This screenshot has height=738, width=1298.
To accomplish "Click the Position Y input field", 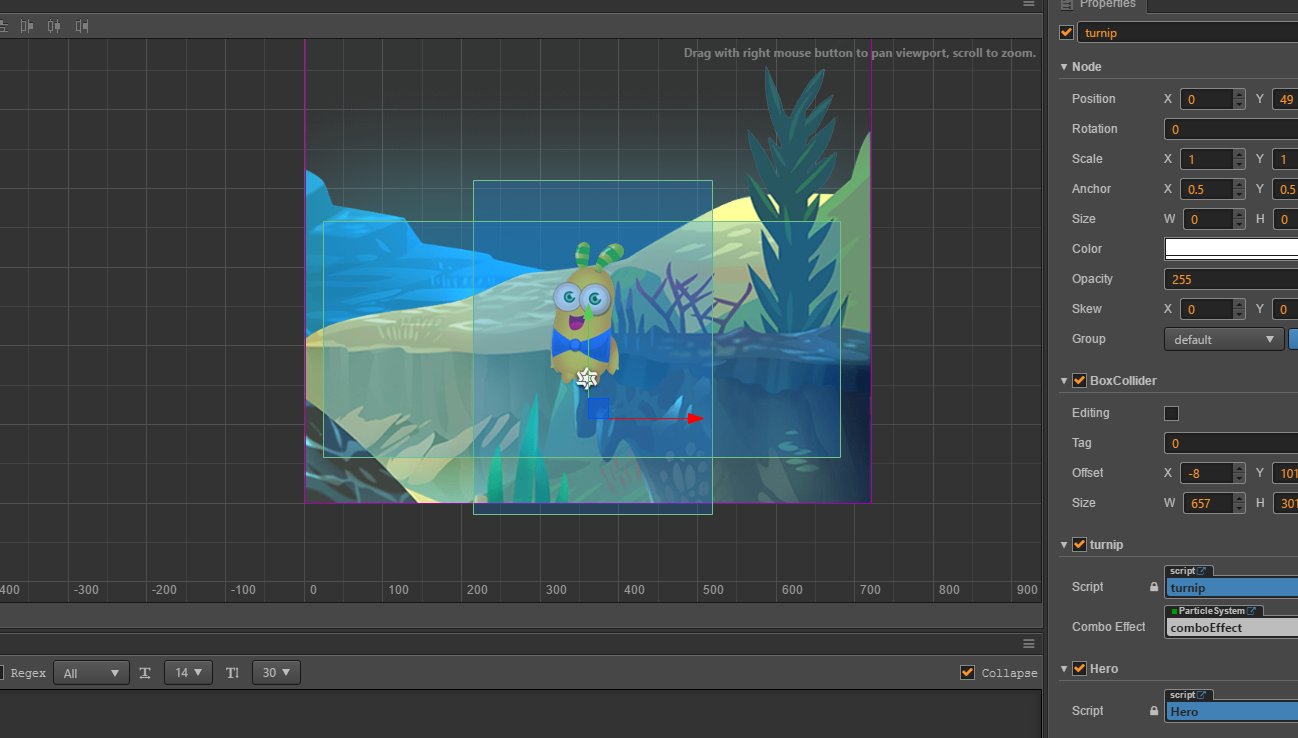I will point(1285,99).
